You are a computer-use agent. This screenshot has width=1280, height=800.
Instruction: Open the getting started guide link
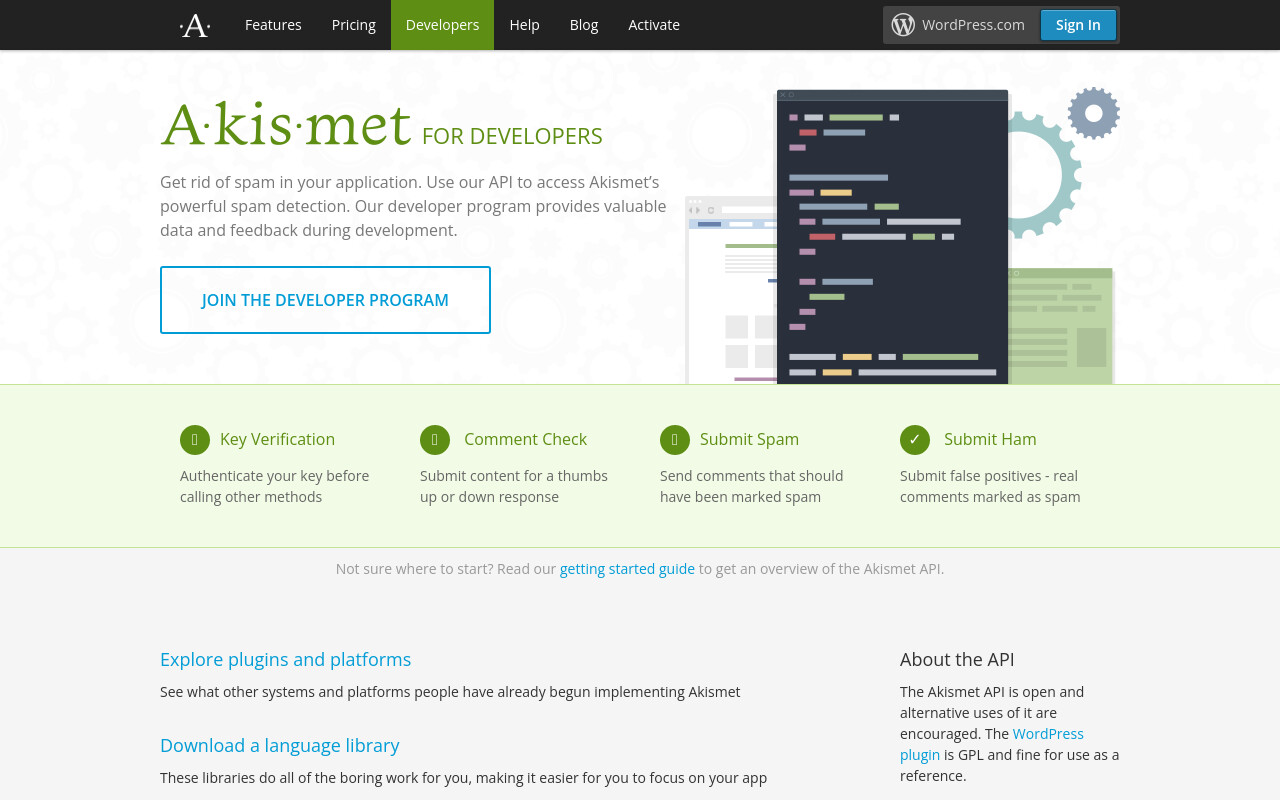tap(627, 569)
